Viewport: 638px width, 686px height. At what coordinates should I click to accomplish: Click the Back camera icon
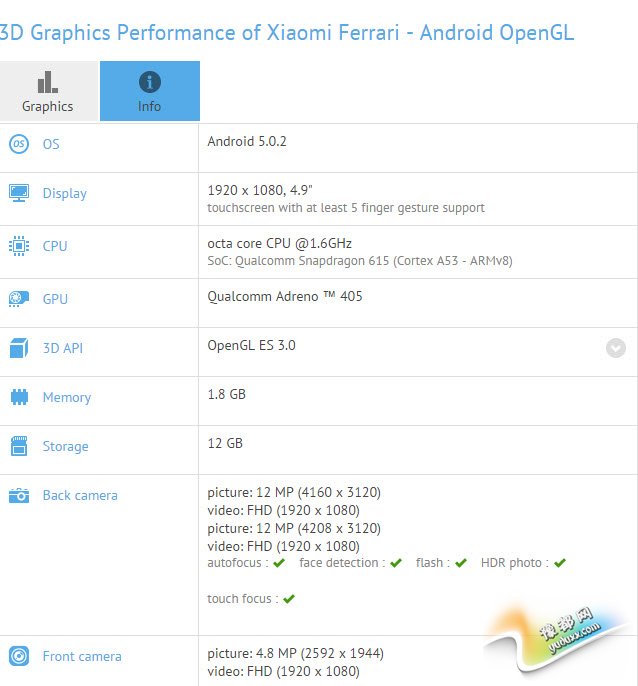coord(19,495)
